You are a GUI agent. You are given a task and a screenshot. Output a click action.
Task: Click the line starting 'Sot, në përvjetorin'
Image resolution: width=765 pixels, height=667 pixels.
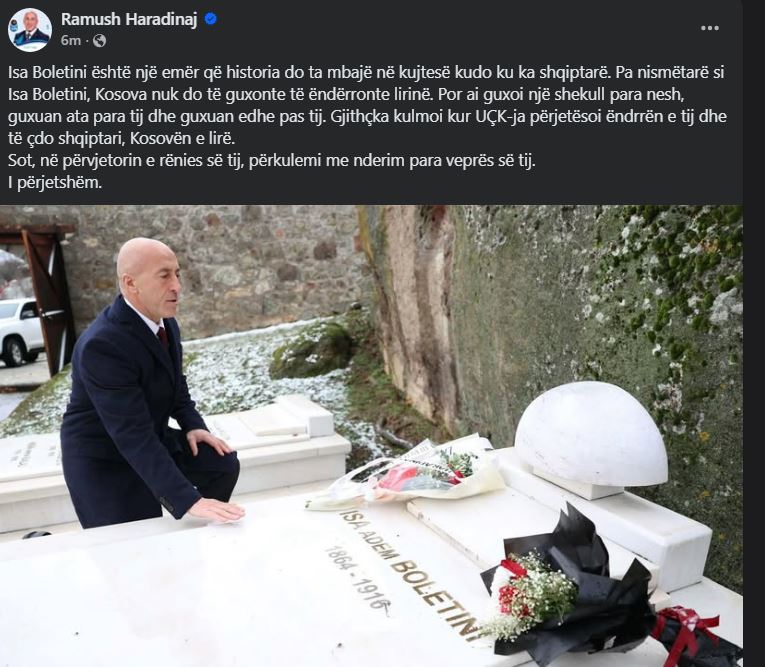click(x=272, y=161)
